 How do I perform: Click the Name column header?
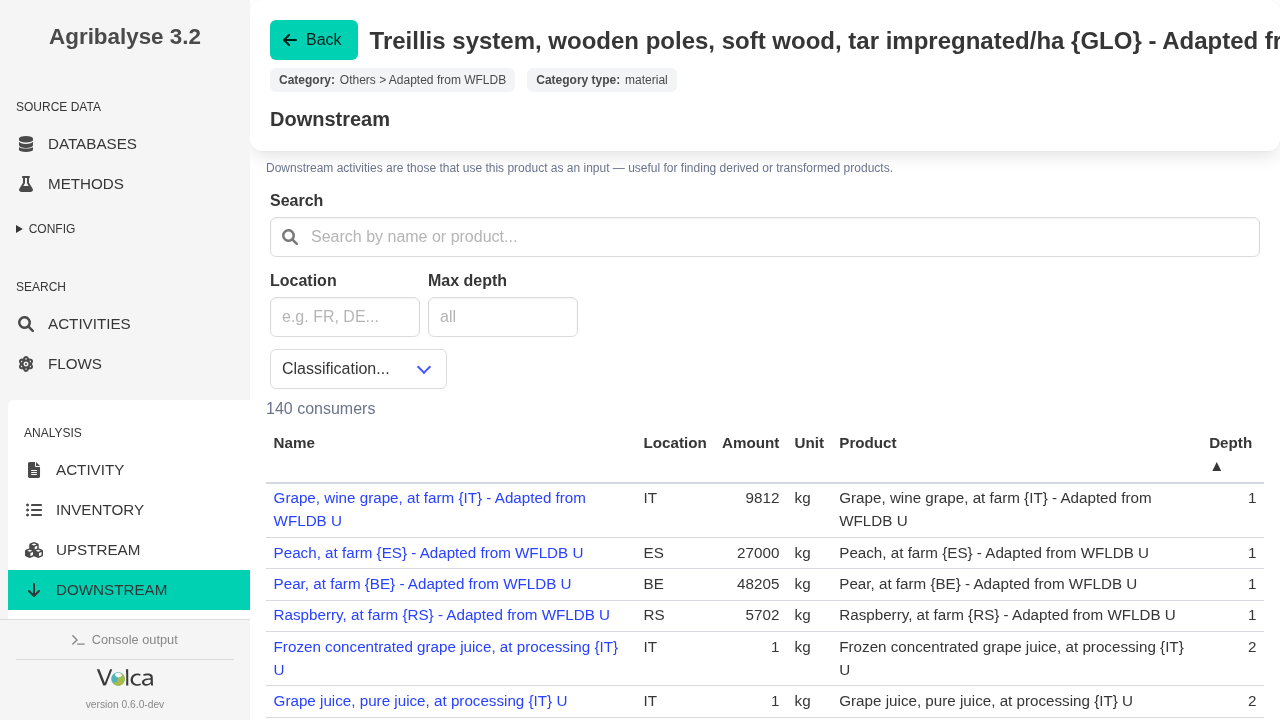click(294, 443)
